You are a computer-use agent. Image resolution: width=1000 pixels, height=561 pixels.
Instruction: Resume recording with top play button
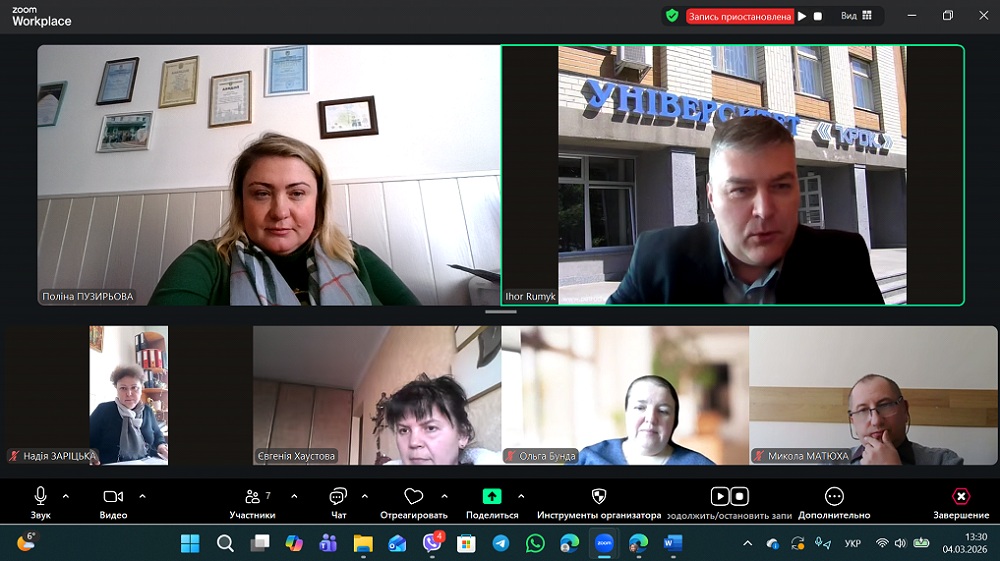(802, 16)
